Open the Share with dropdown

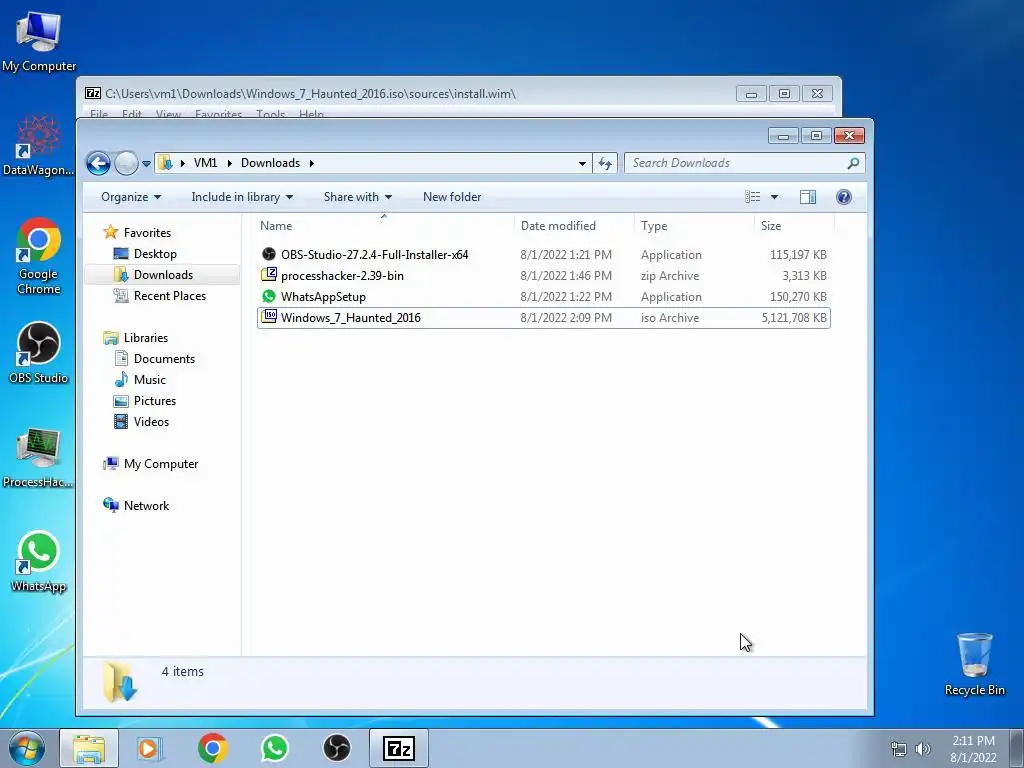(x=357, y=197)
